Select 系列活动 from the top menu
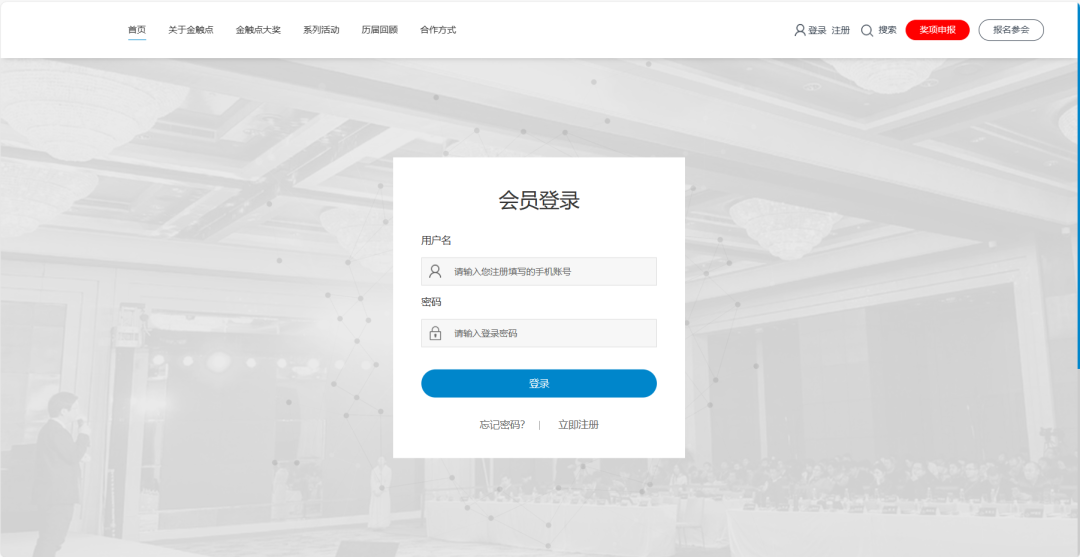Viewport: 1080px width, 557px height. pyautogui.click(x=321, y=30)
